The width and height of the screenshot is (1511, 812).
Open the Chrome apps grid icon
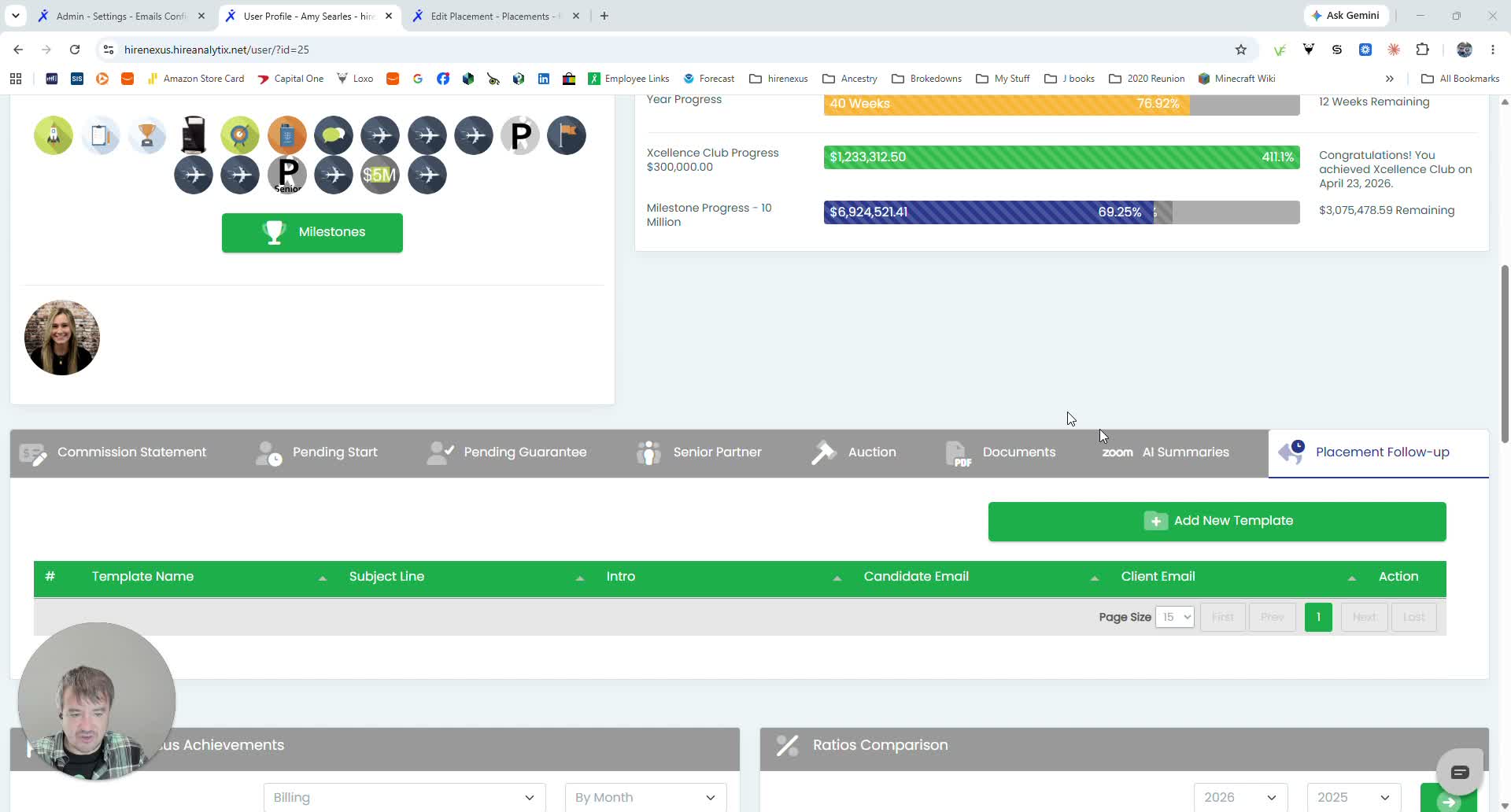click(16, 79)
